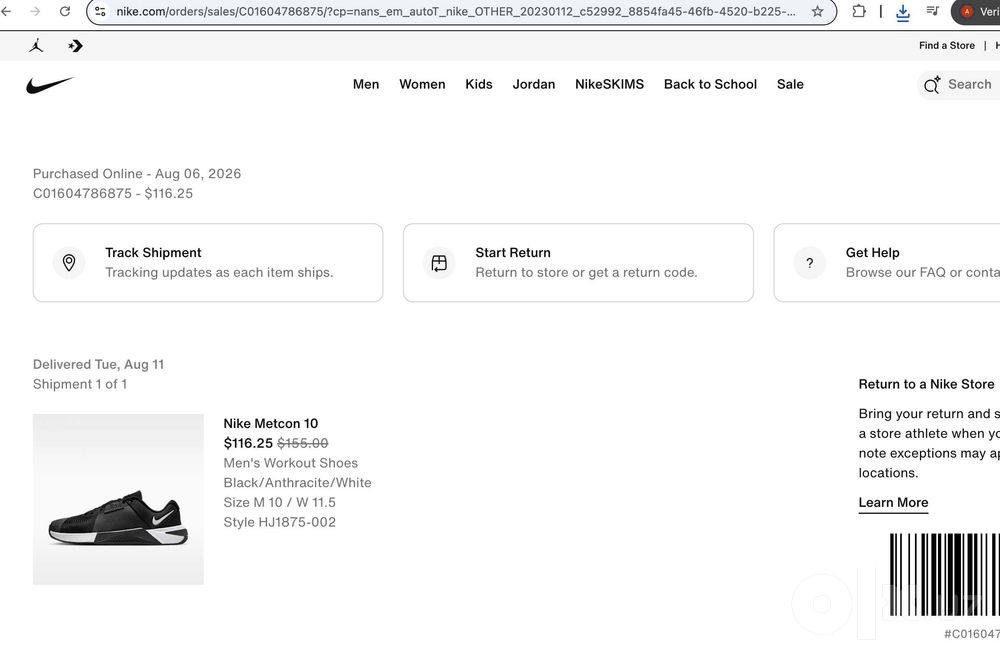This screenshot has width=1000, height=653.
Task: Click the Style HJ1875-002 text
Action: click(x=279, y=522)
